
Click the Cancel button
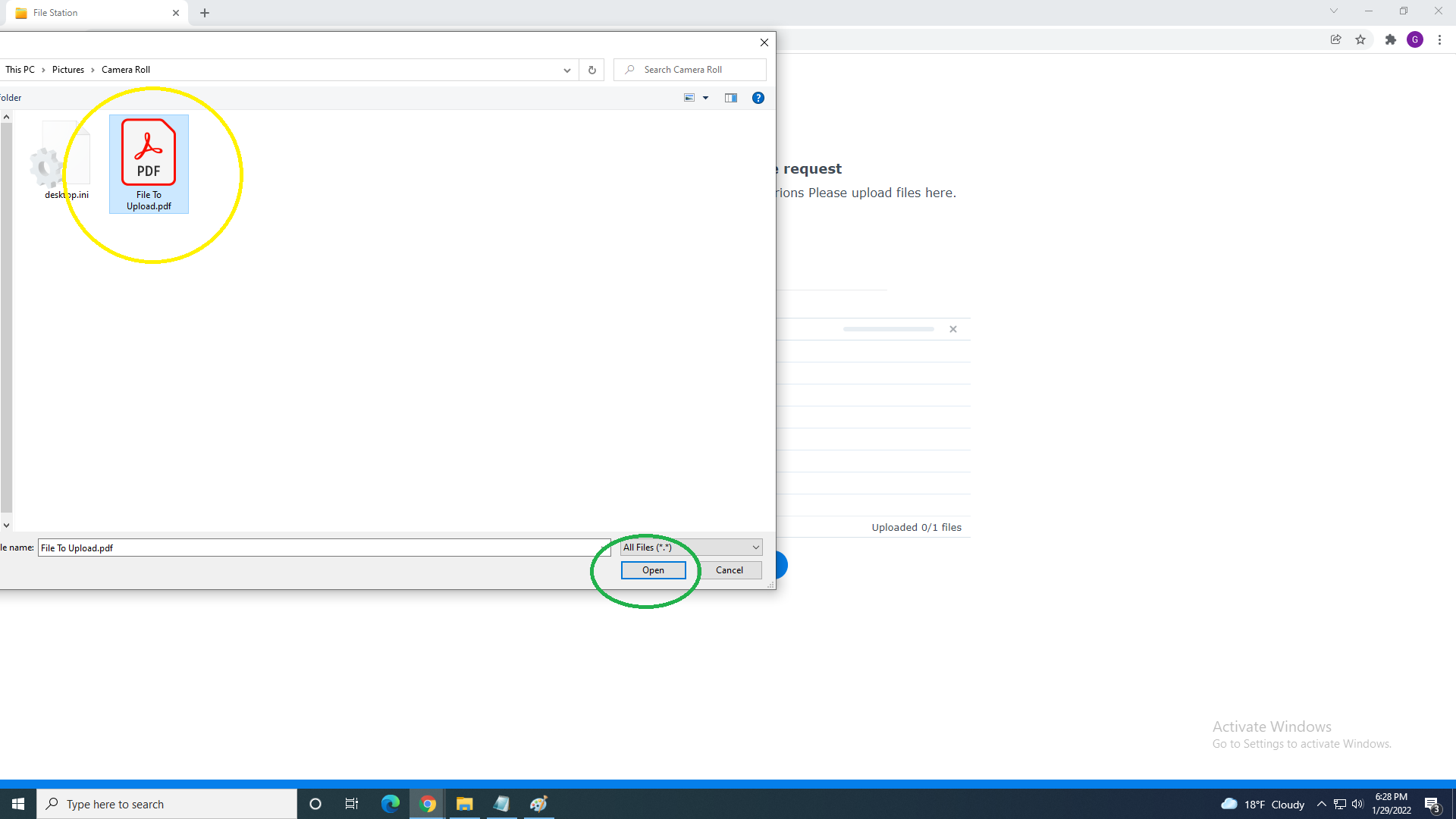730,570
